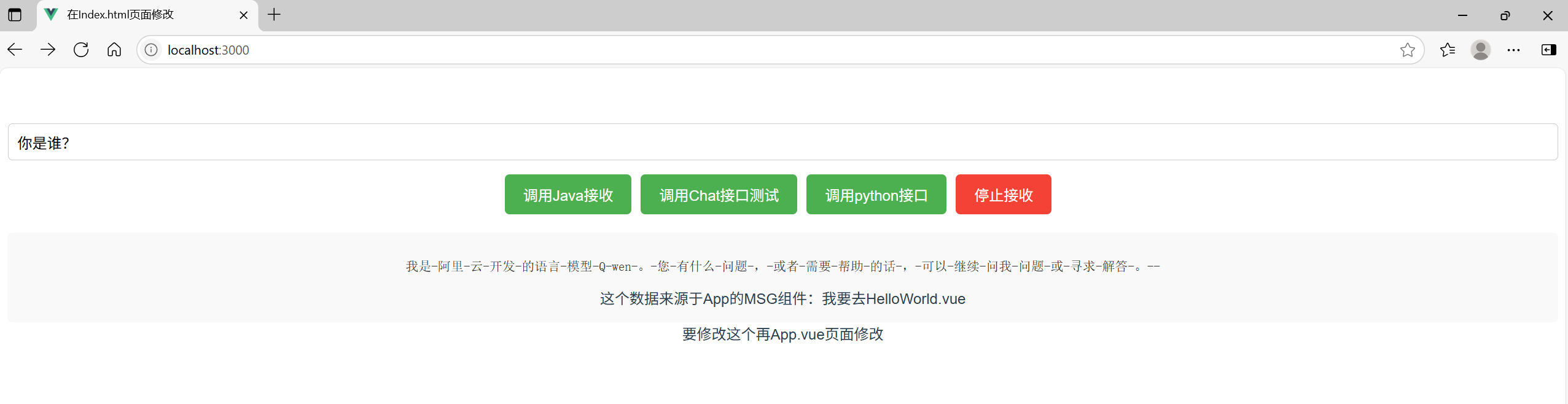The height and width of the screenshot is (404, 1568).
Task: Select the 在Index.html页面修改 tab
Action: tap(147, 15)
